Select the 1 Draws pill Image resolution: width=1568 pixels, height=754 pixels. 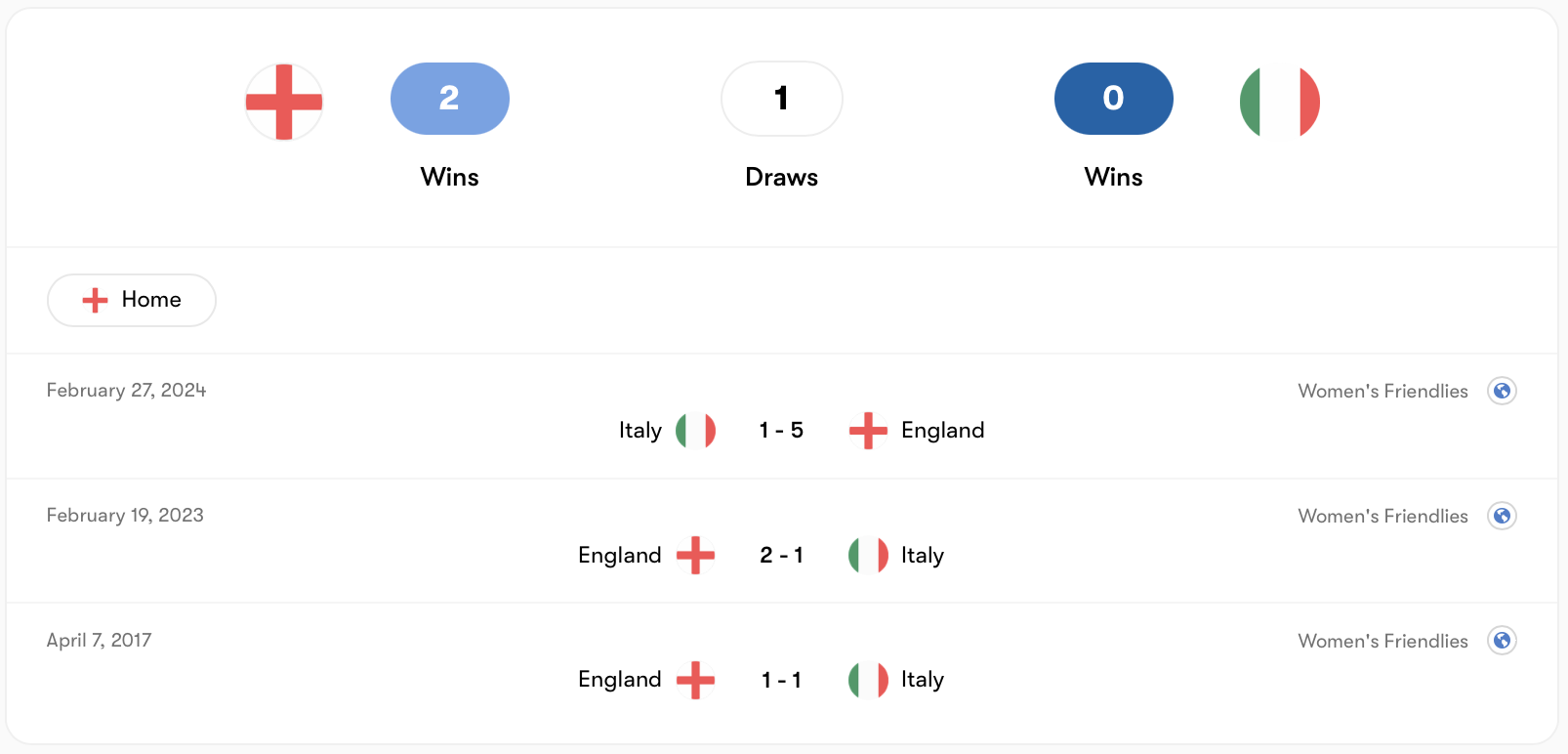[782, 99]
